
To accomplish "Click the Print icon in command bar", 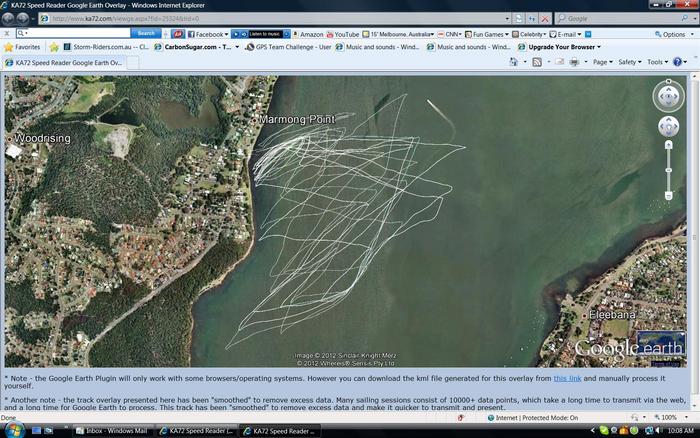I will (x=576, y=62).
